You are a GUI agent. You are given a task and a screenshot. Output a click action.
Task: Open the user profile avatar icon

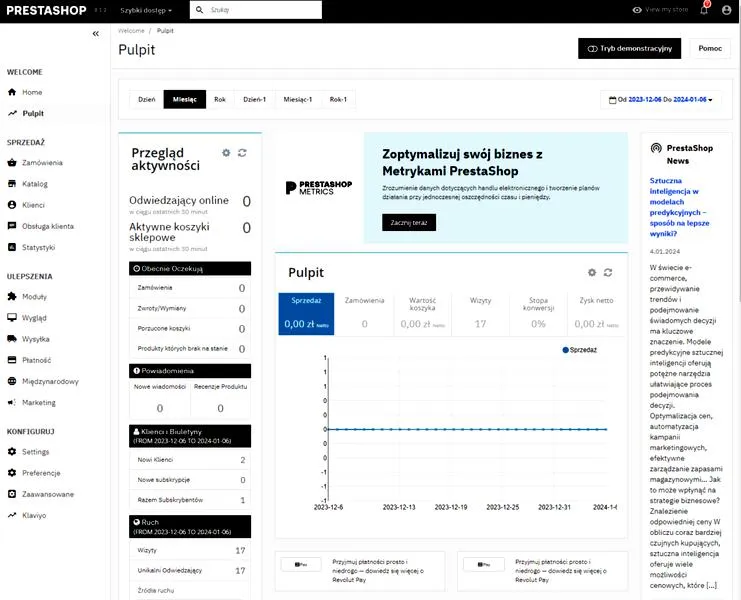click(x=726, y=10)
